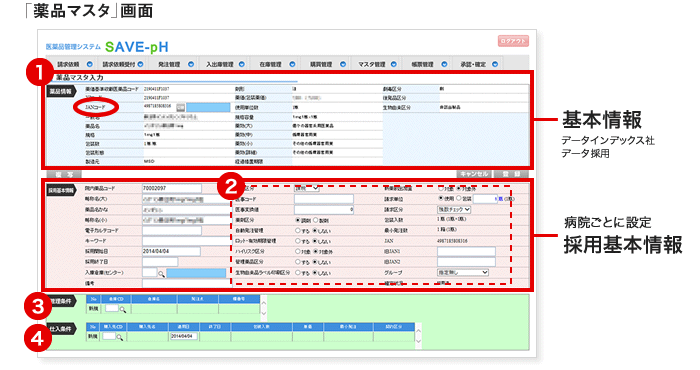The width and height of the screenshot is (700, 370).
Task: Click the ログアウト button
Action: [513, 41]
